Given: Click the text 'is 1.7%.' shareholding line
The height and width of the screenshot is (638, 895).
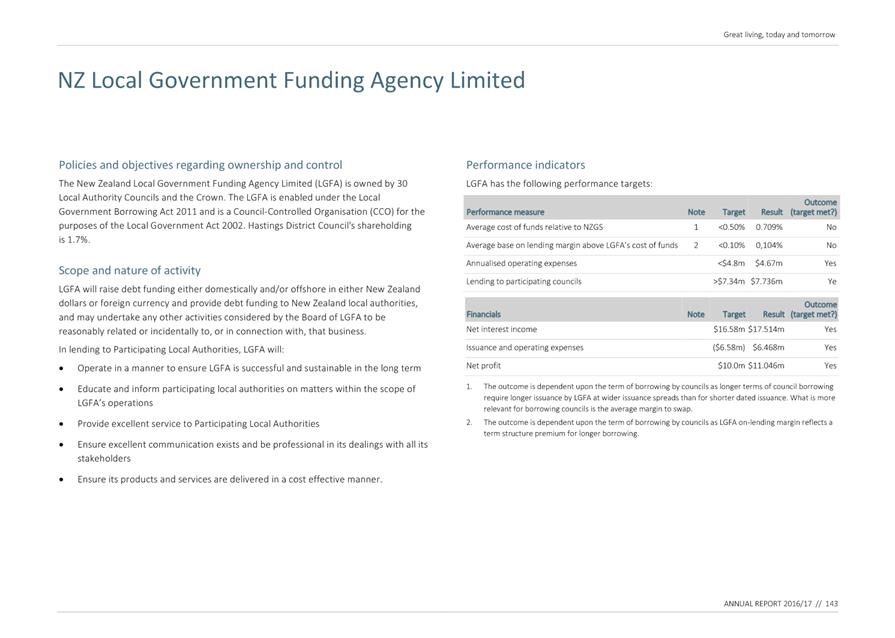Looking at the screenshot, I should click(x=74, y=240).
